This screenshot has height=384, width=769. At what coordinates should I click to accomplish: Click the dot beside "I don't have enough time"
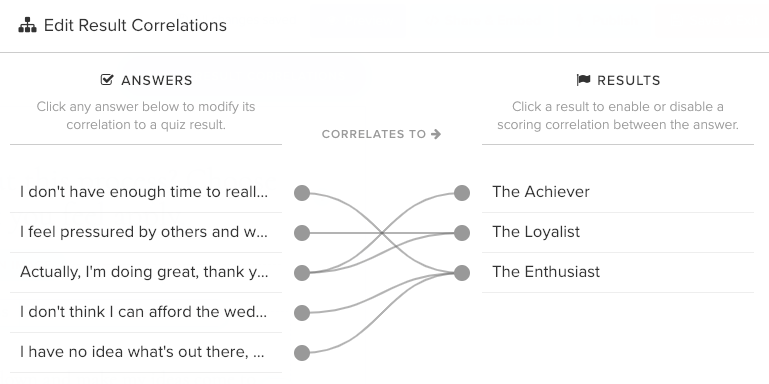click(302, 193)
